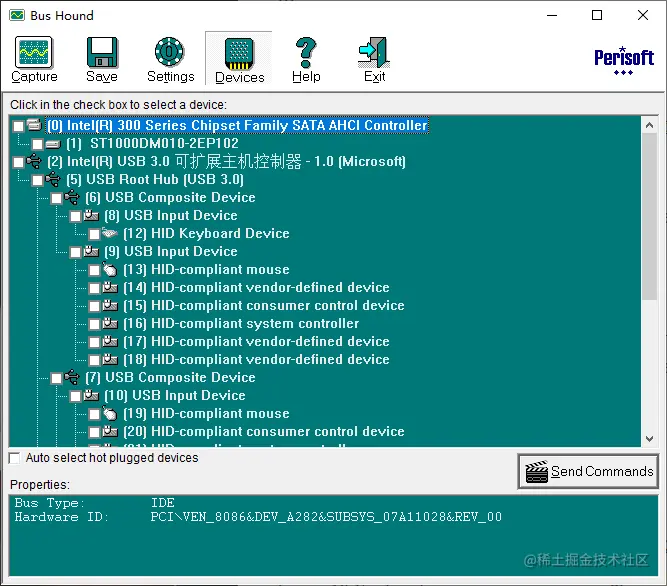The image size is (667, 586).
Task: Click icon of (6) USB Composite Device
Action: click(x=72, y=197)
